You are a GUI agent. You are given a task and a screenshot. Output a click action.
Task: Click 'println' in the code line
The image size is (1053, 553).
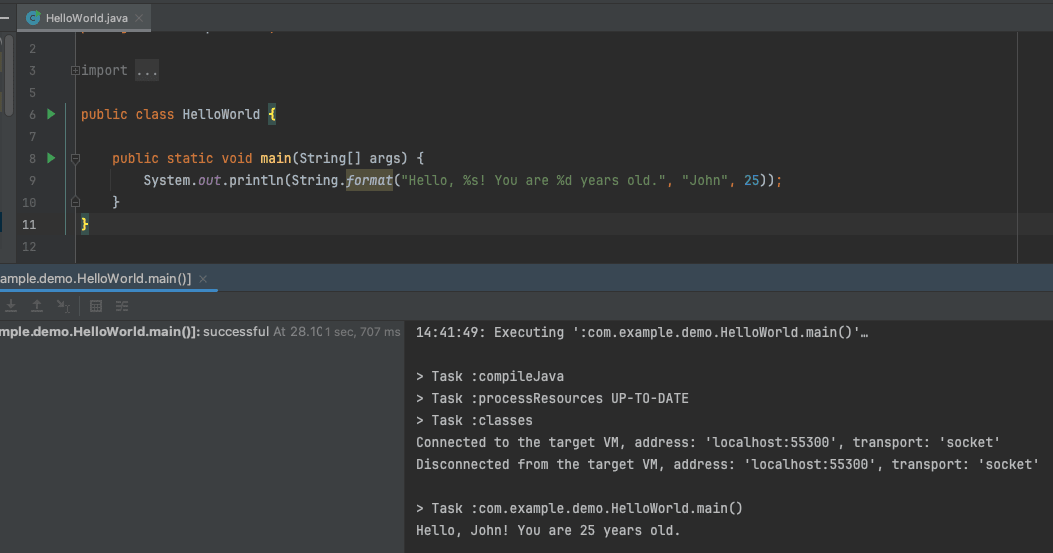(x=256, y=180)
